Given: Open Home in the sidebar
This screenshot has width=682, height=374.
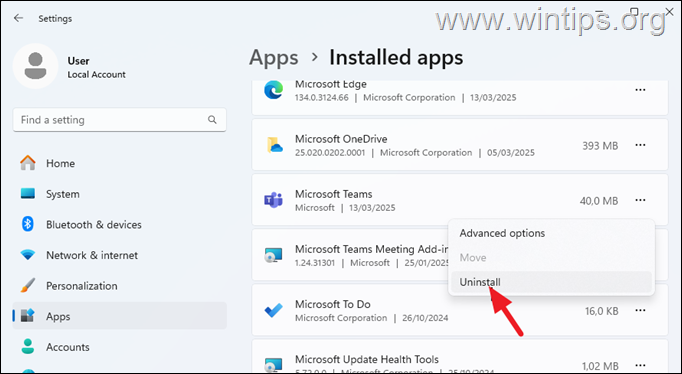Looking at the screenshot, I should click(120, 163).
